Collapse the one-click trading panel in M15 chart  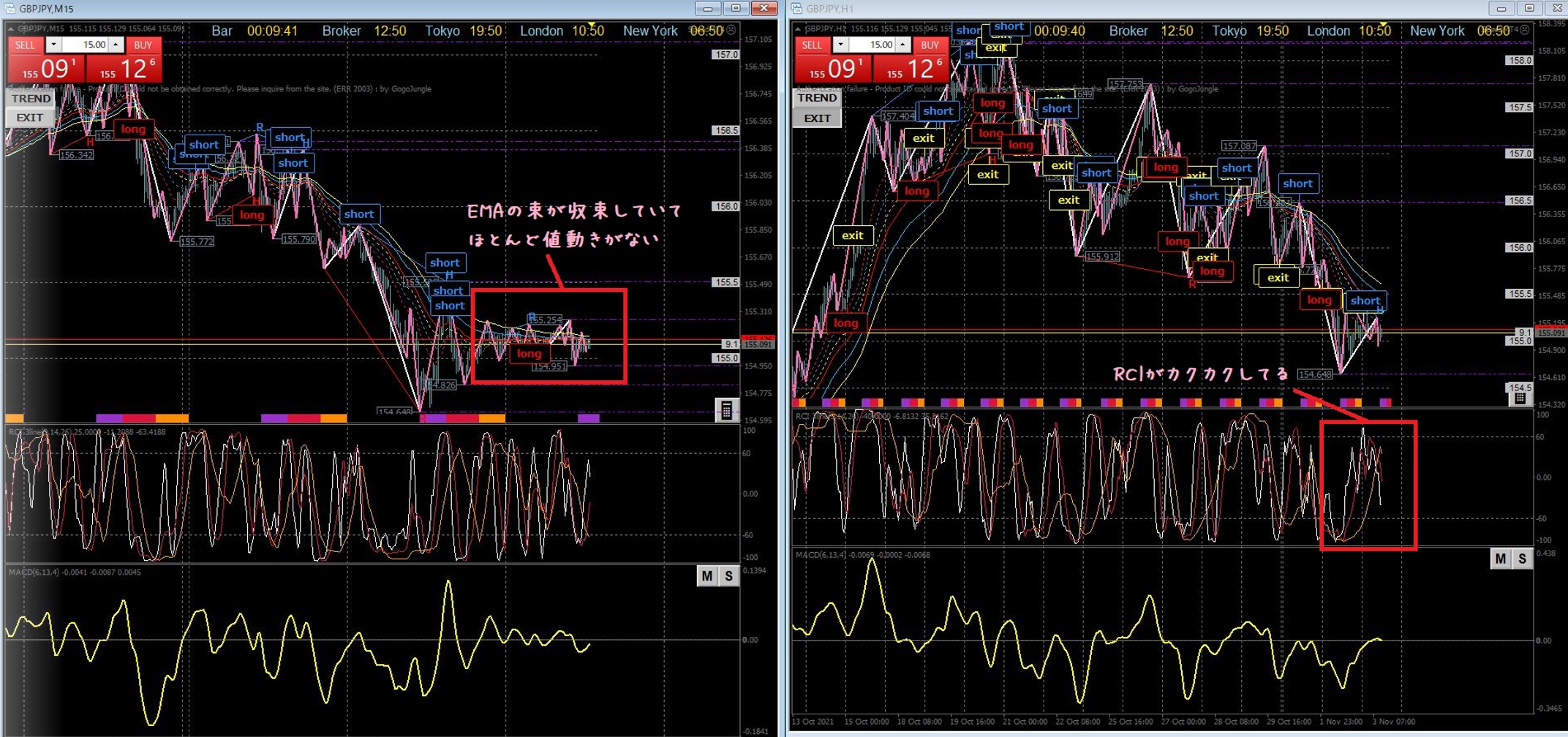[11, 29]
